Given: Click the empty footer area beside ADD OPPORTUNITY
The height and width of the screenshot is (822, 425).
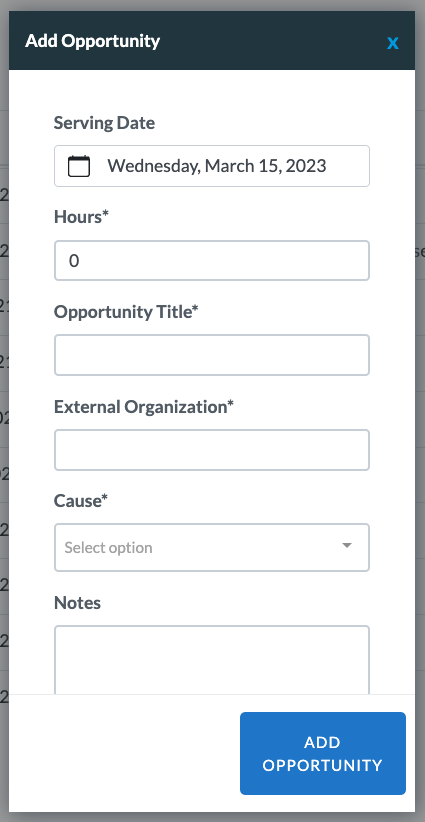Looking at the screenshot, I should point(124,753).
